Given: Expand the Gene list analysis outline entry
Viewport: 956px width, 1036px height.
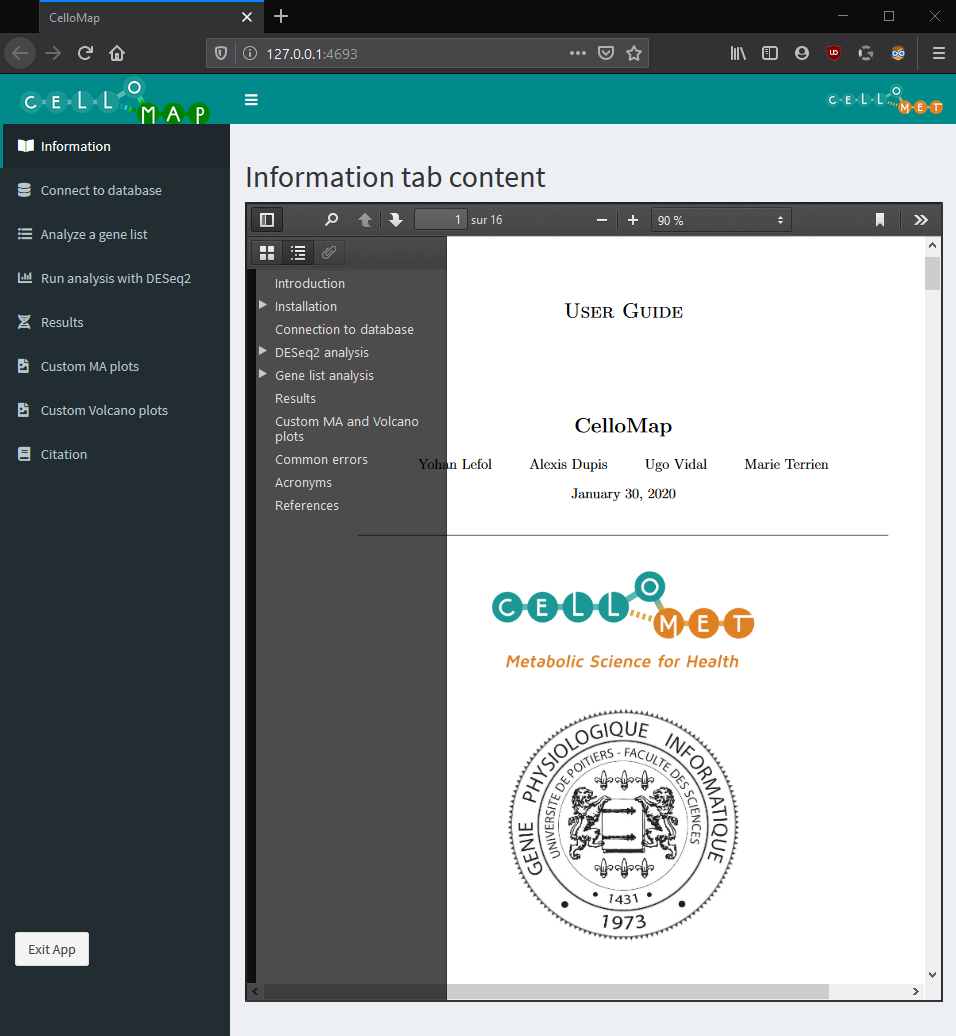Looking at the screenshot, I should (x=263, y=375).
